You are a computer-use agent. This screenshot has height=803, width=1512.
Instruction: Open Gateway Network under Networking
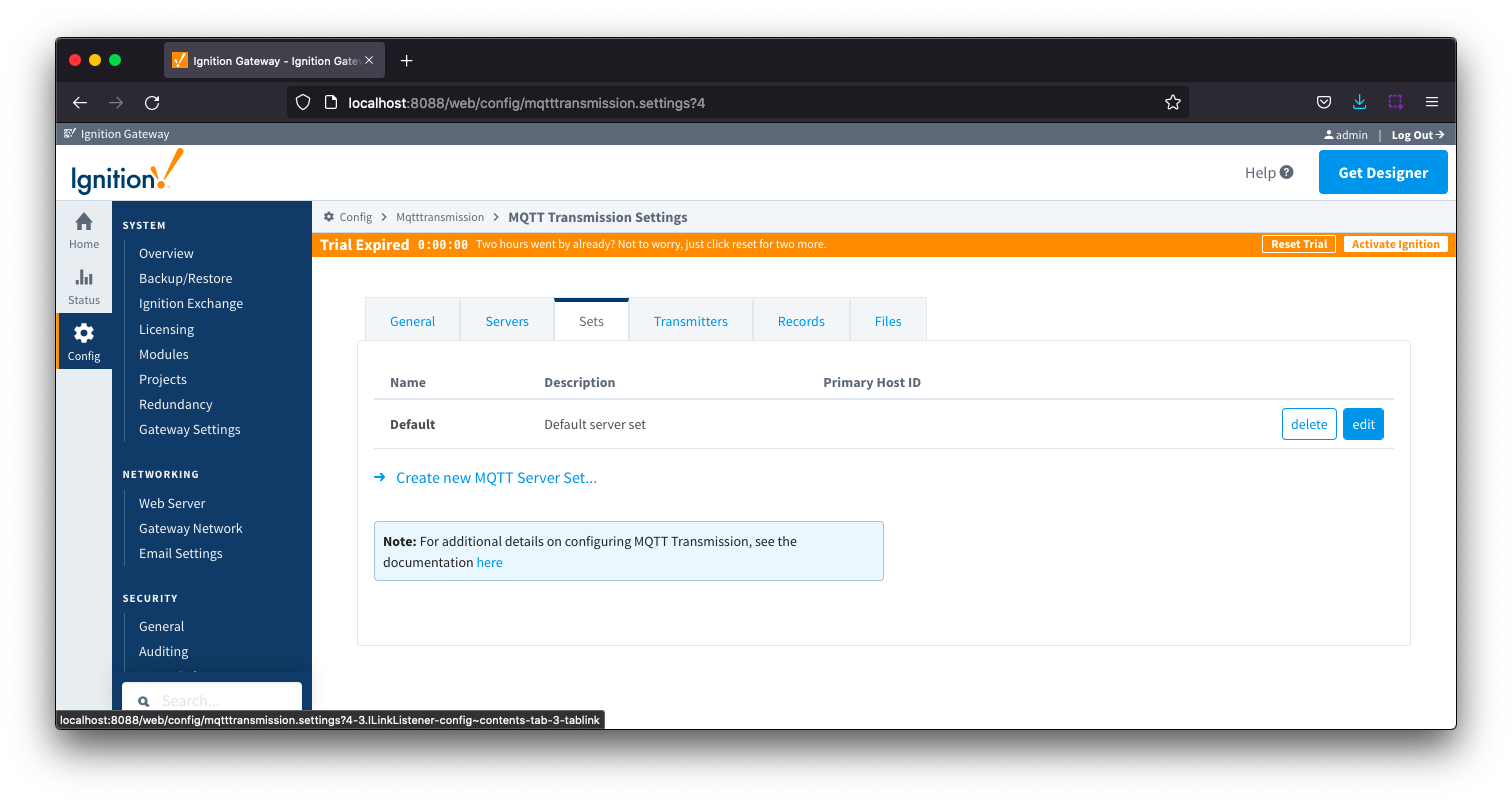click(x=191, y=528)
